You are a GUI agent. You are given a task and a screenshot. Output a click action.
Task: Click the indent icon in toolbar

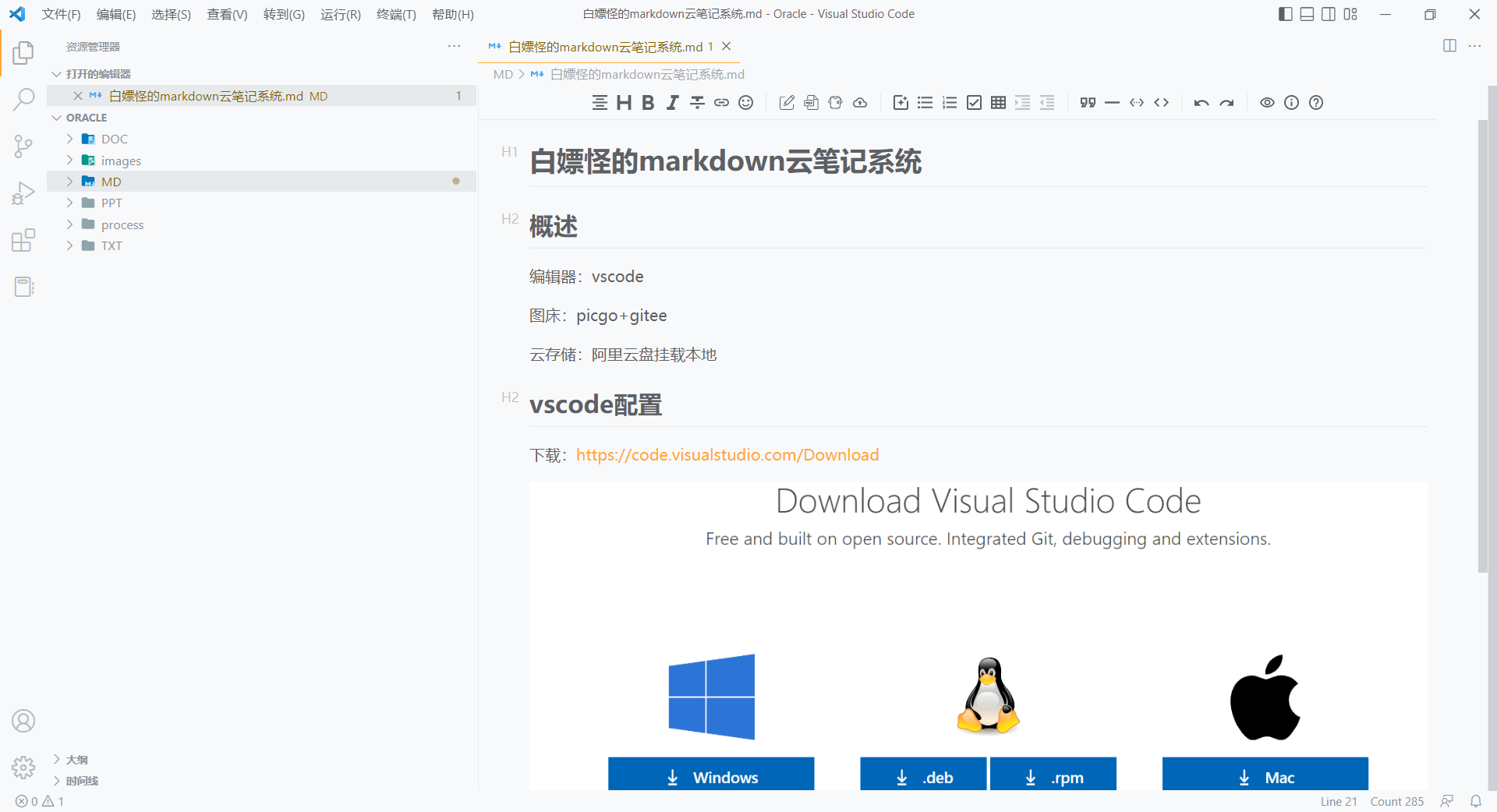(1022, 103)
